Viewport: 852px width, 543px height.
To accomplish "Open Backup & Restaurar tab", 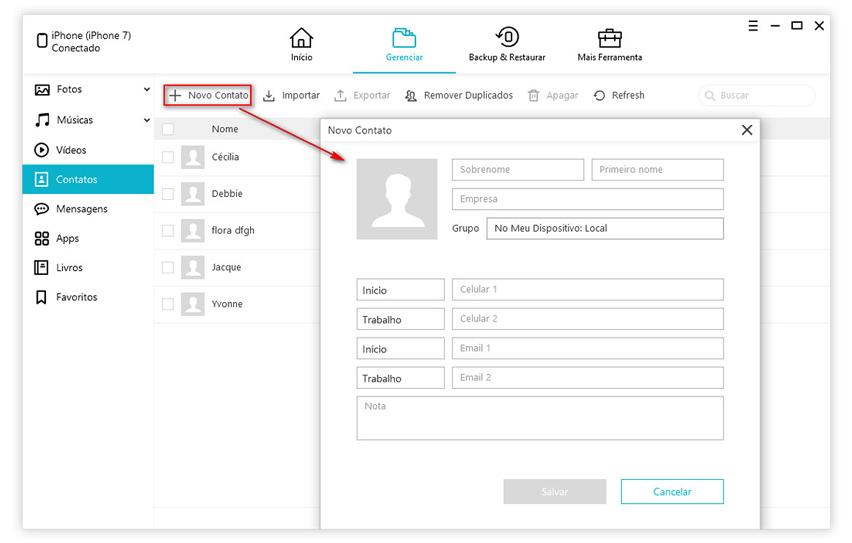I will [507, 45].
